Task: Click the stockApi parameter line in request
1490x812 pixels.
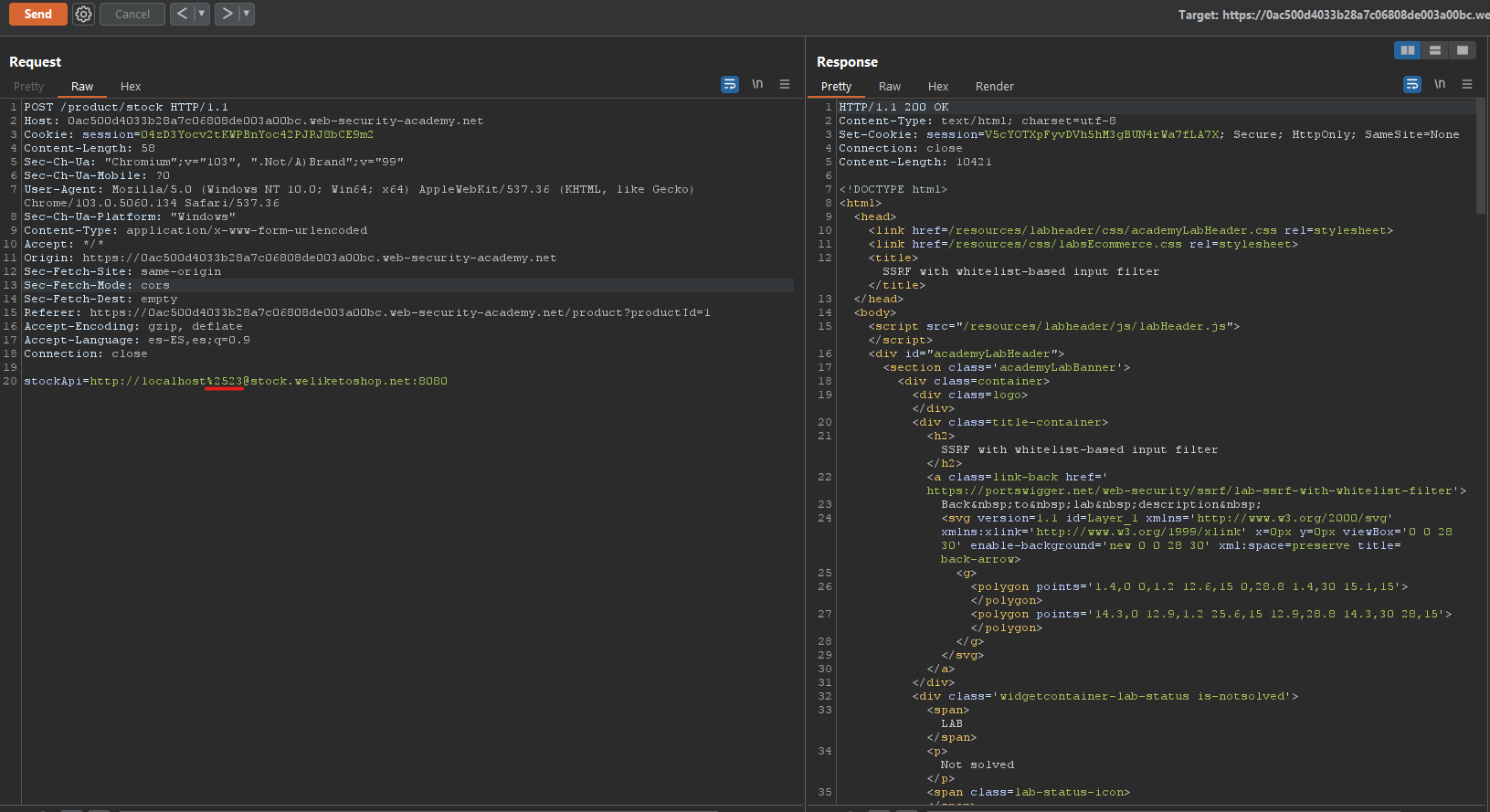Action: 236,381
